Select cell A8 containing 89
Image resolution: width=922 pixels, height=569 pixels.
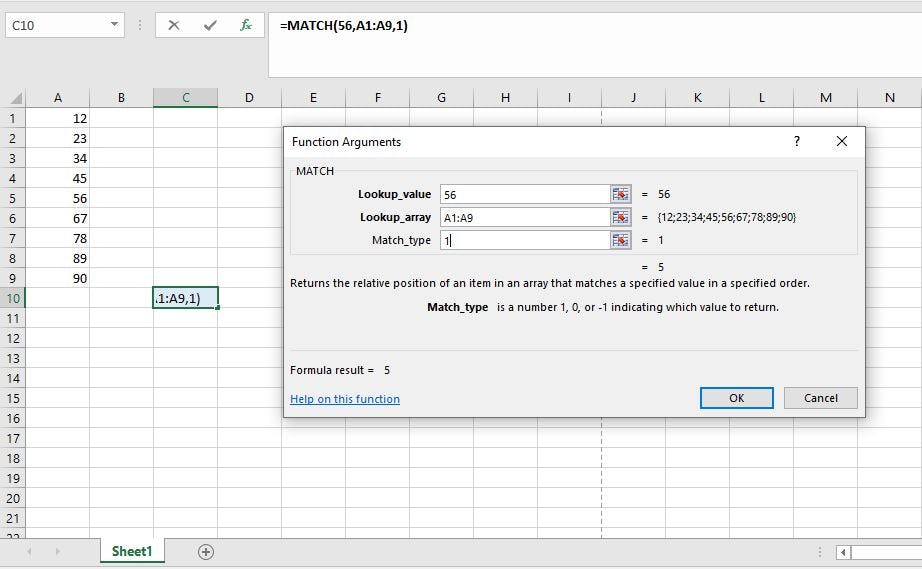click(58, 259)
